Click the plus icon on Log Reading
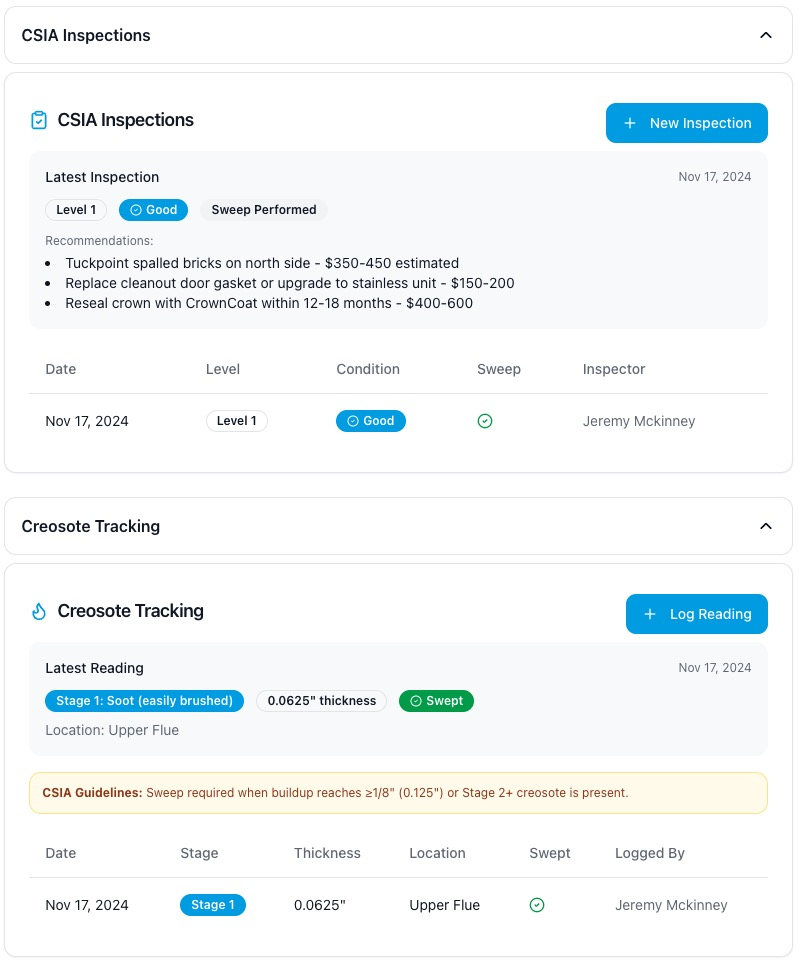799x963 pixels. (x=650, y=614)
